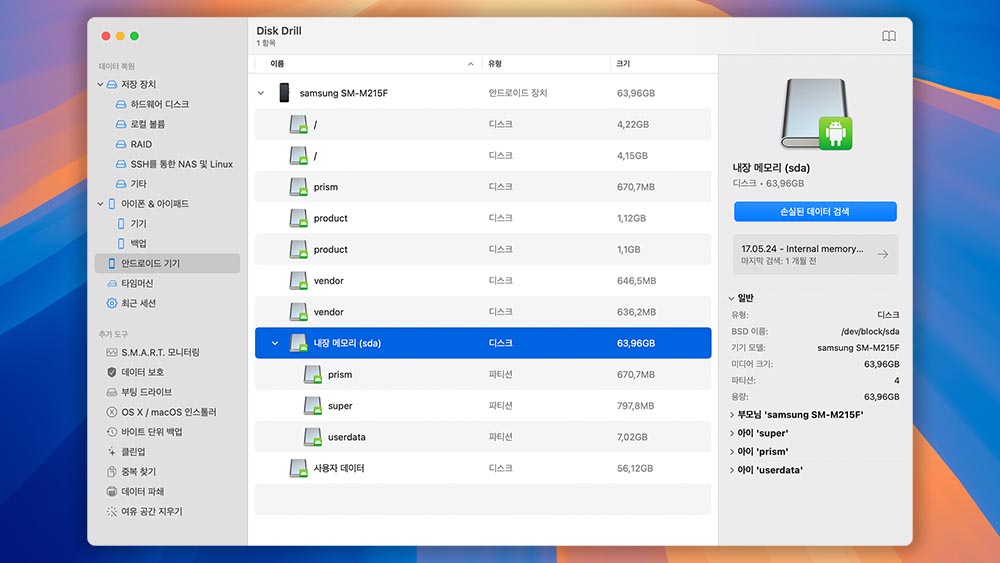Screen dimensions: 1000x563
Task: Open 최근 세션 gear icon
Action: click(112, 303)
